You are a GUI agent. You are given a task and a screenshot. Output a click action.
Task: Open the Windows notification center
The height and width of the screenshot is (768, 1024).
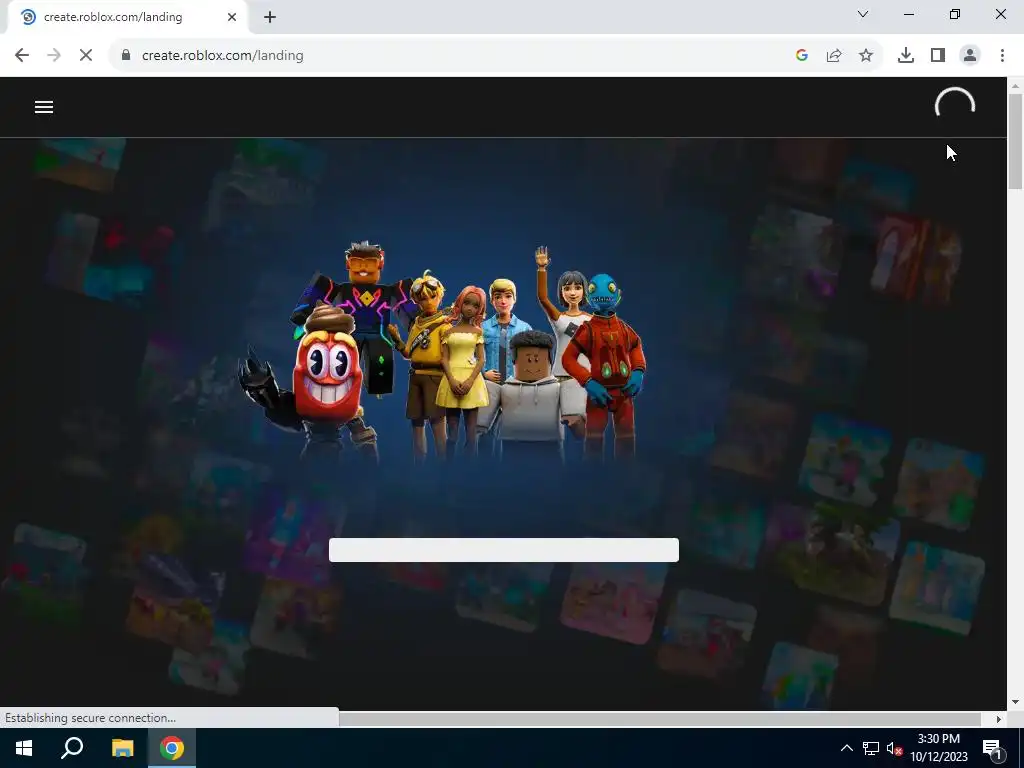pyautogui.click(x=993, y=749)
